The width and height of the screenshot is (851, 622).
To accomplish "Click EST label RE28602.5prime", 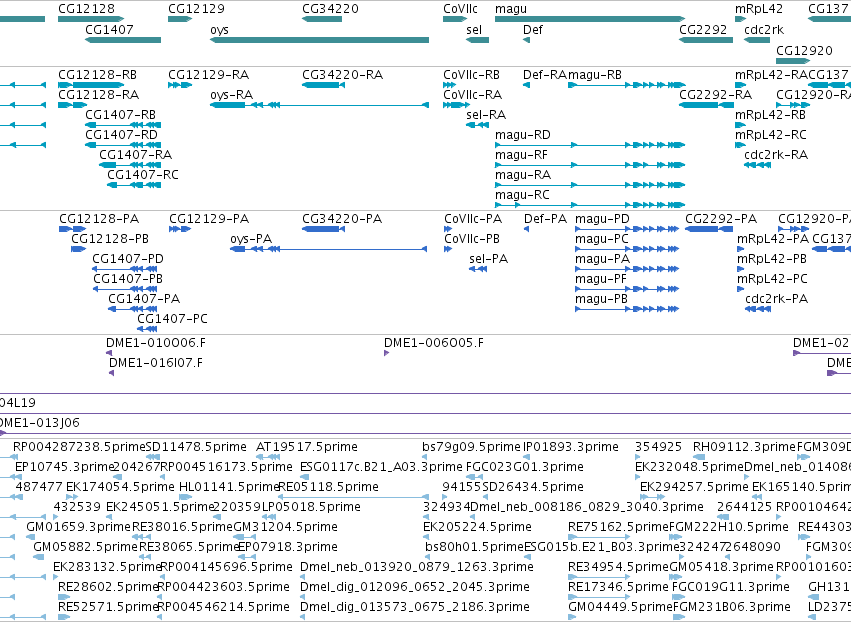I will (108, 587).
